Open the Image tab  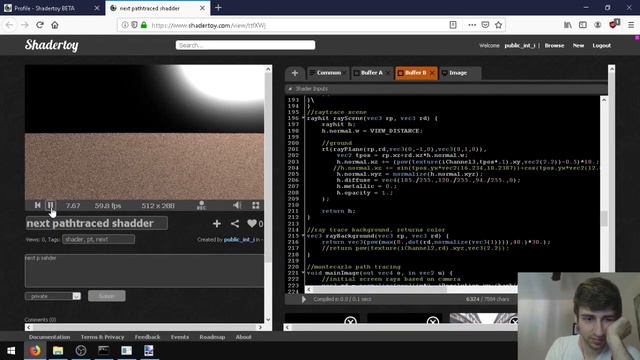tap(458, 73)
